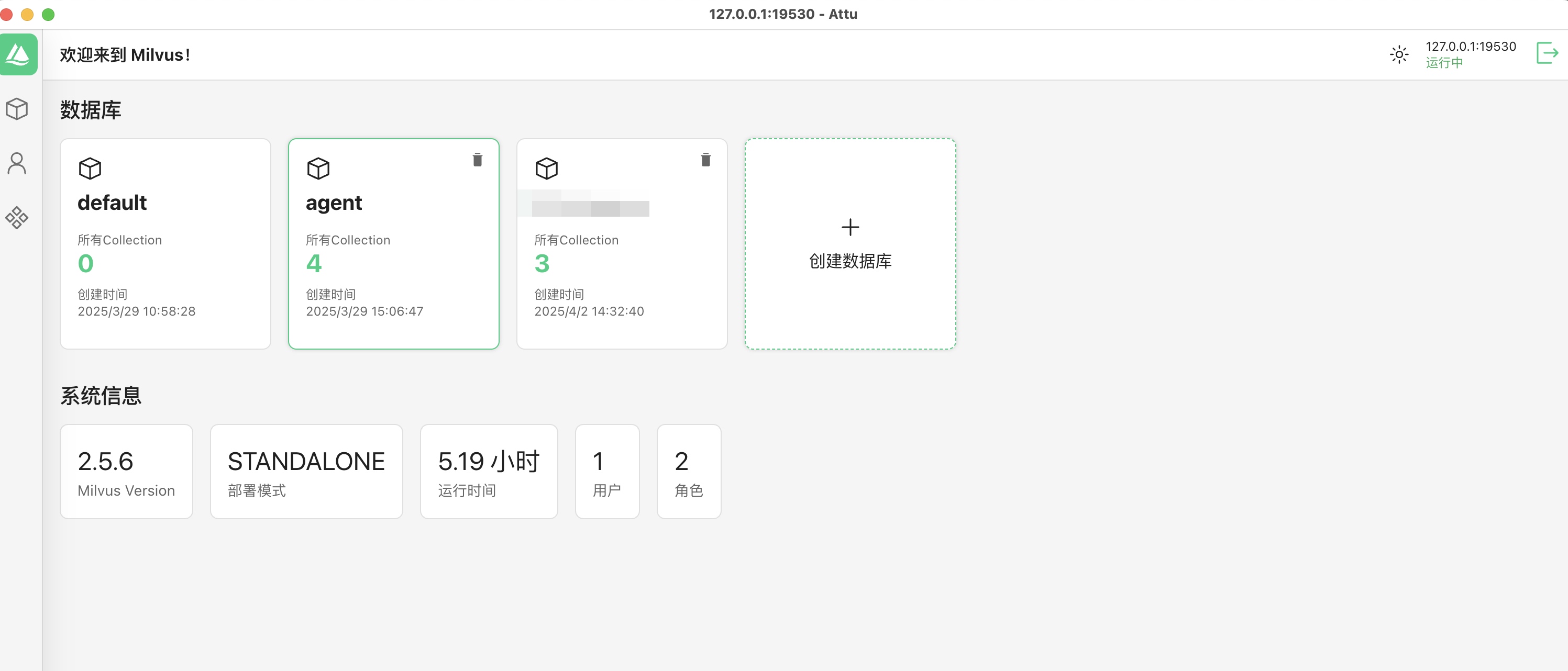Delete the agent database with its trash icon
Screen dimensions: 1568x671
pos(477,160)
